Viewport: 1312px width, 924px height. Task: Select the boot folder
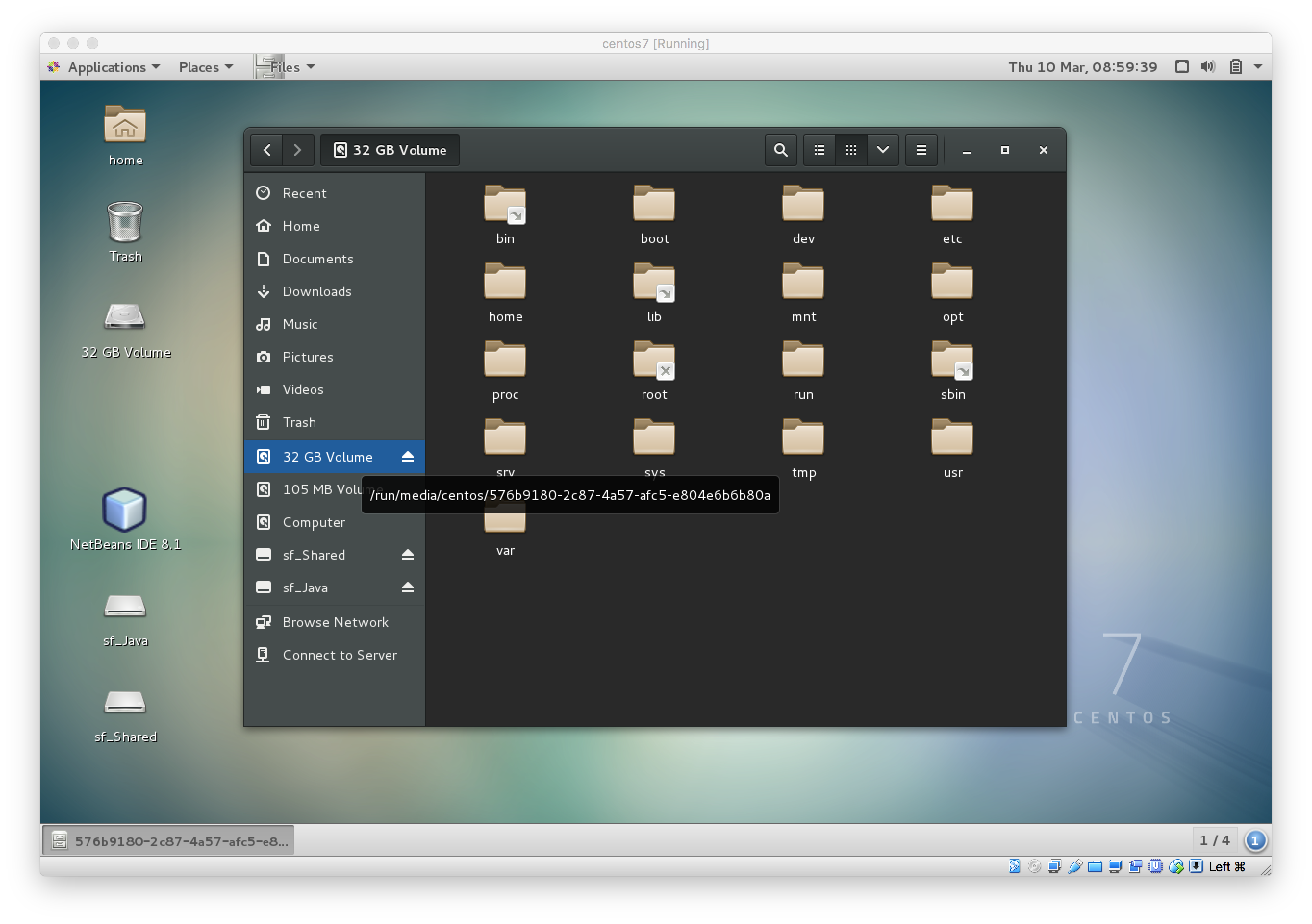[x=654, y=215]
